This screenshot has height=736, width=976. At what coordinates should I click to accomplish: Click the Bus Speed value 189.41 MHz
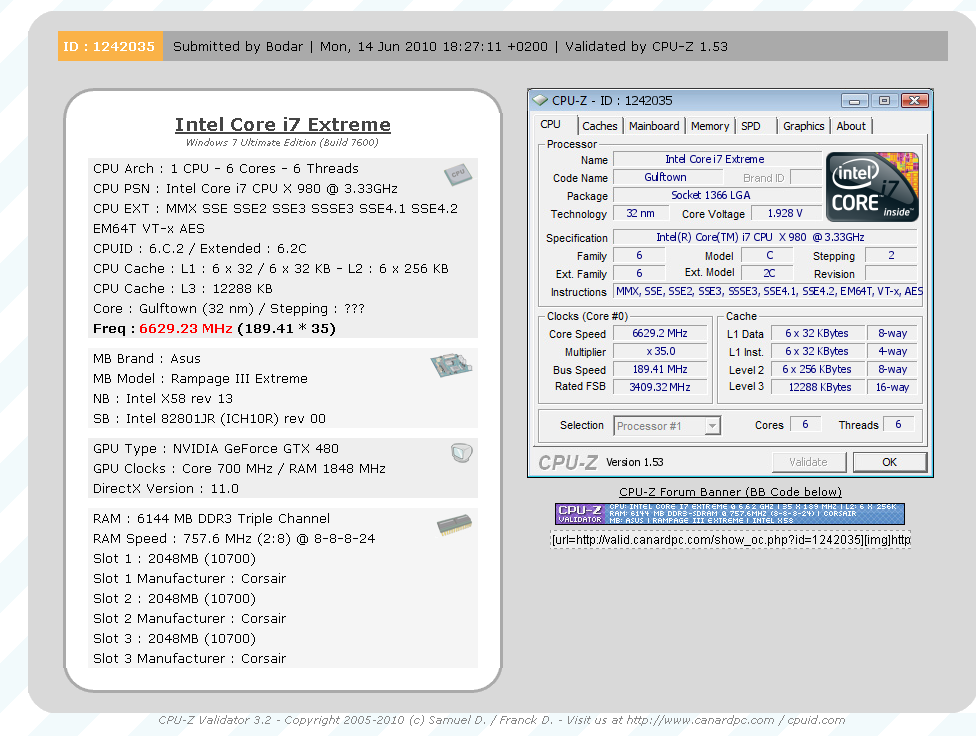pyautogui.click(x=660, y=369)
